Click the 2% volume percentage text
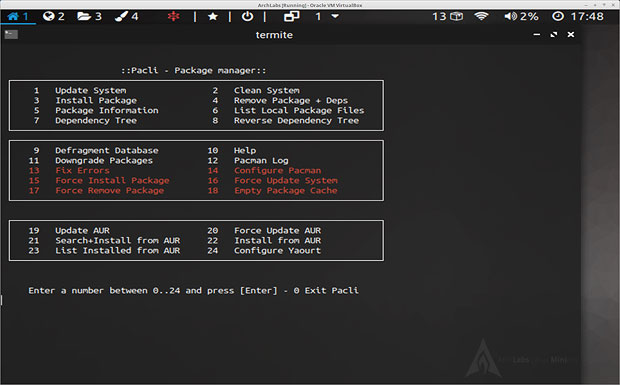This screenshot has width=620, height=385. (x=529, y=16)
